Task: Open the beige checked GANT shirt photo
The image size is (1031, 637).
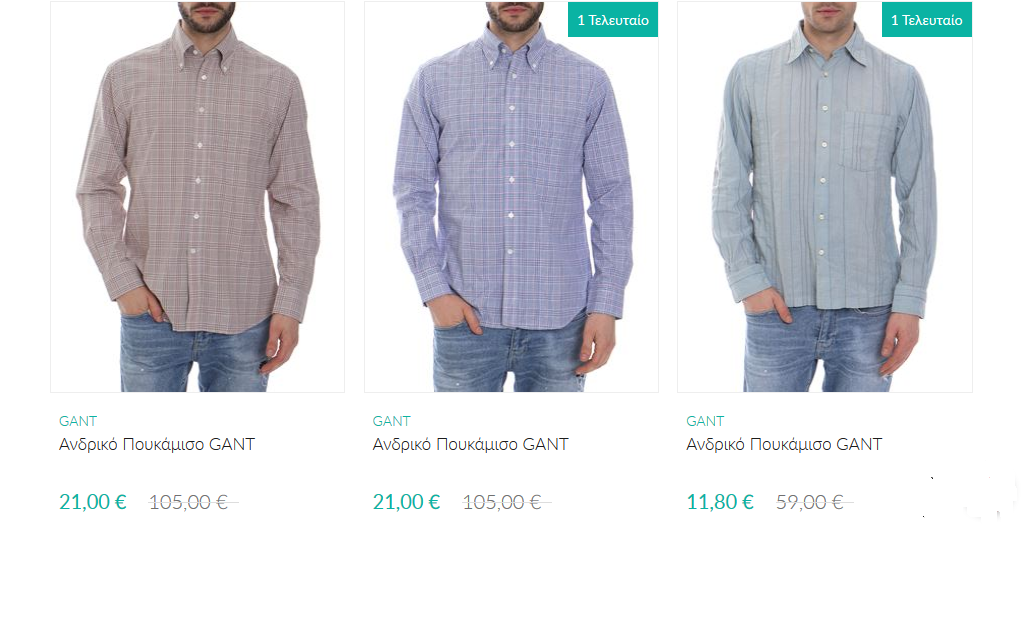Action: [x=197, y=197]
